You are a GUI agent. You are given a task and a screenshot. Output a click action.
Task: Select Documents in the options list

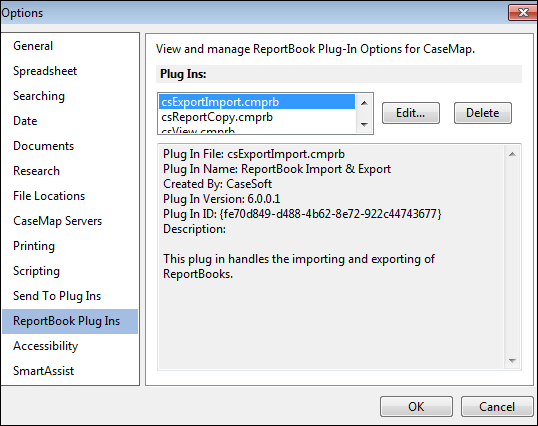(x=44, y=146)
